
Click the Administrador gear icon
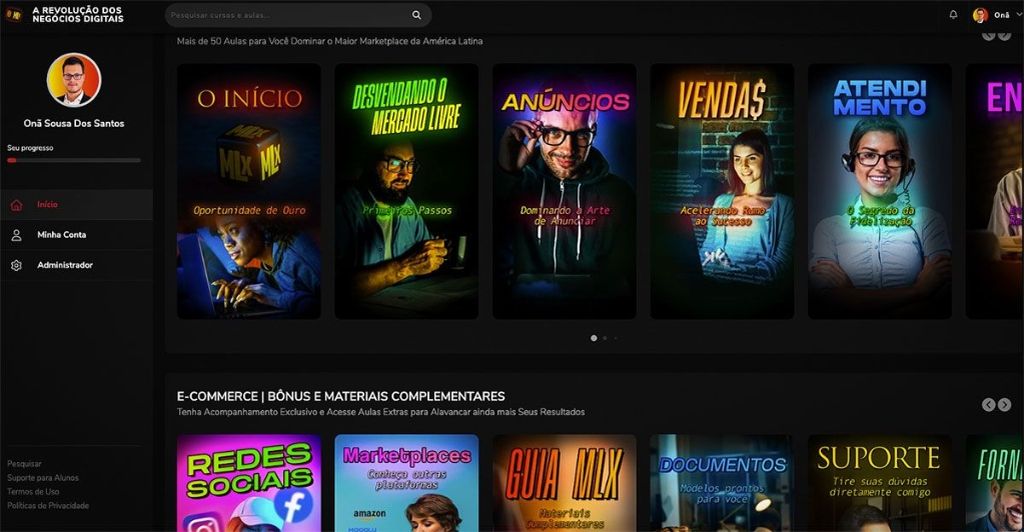(16, 265)
